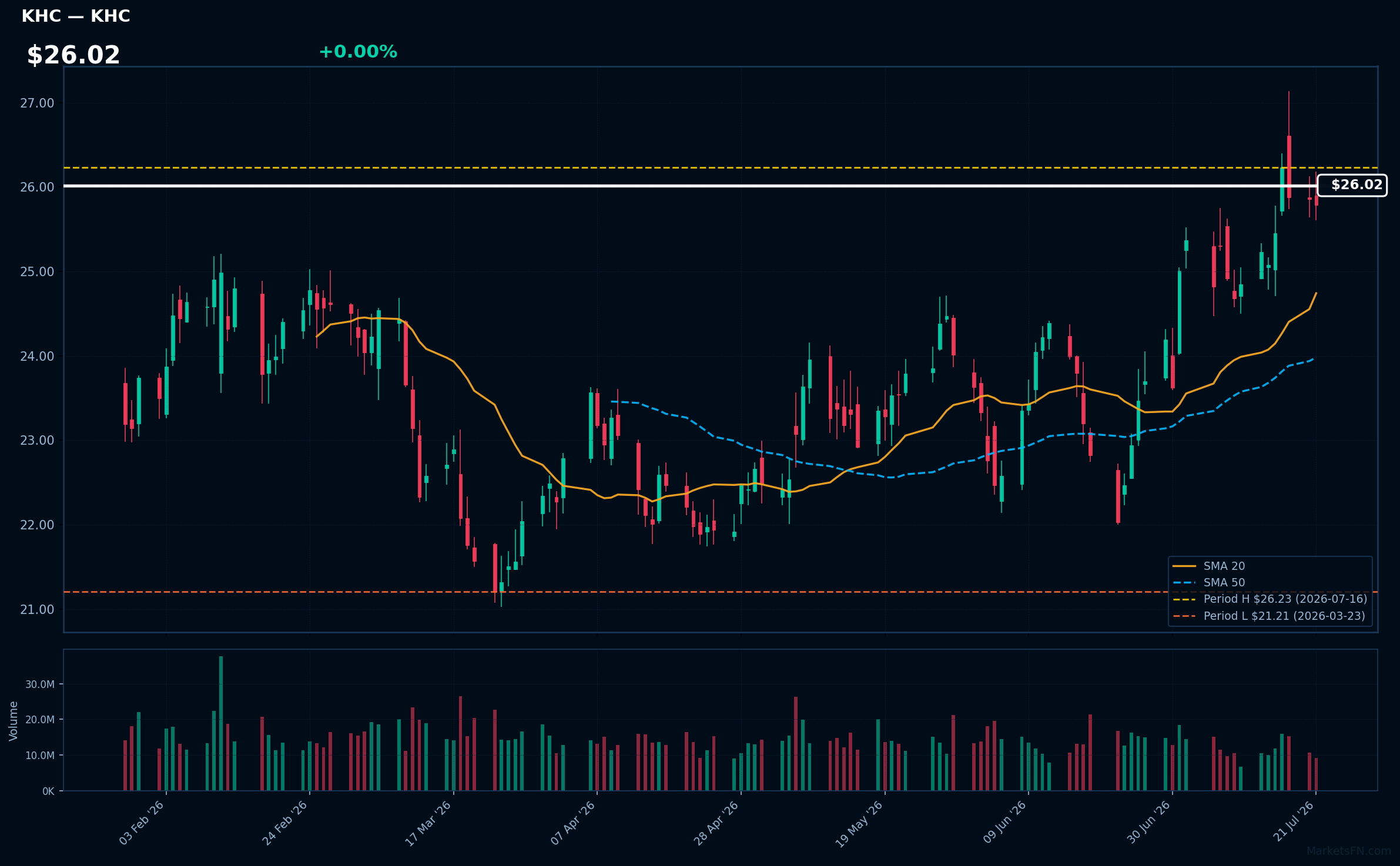Click the 07 Apr '26 date label
This screenshot has width=1400, height=866.
pos(573,823)
